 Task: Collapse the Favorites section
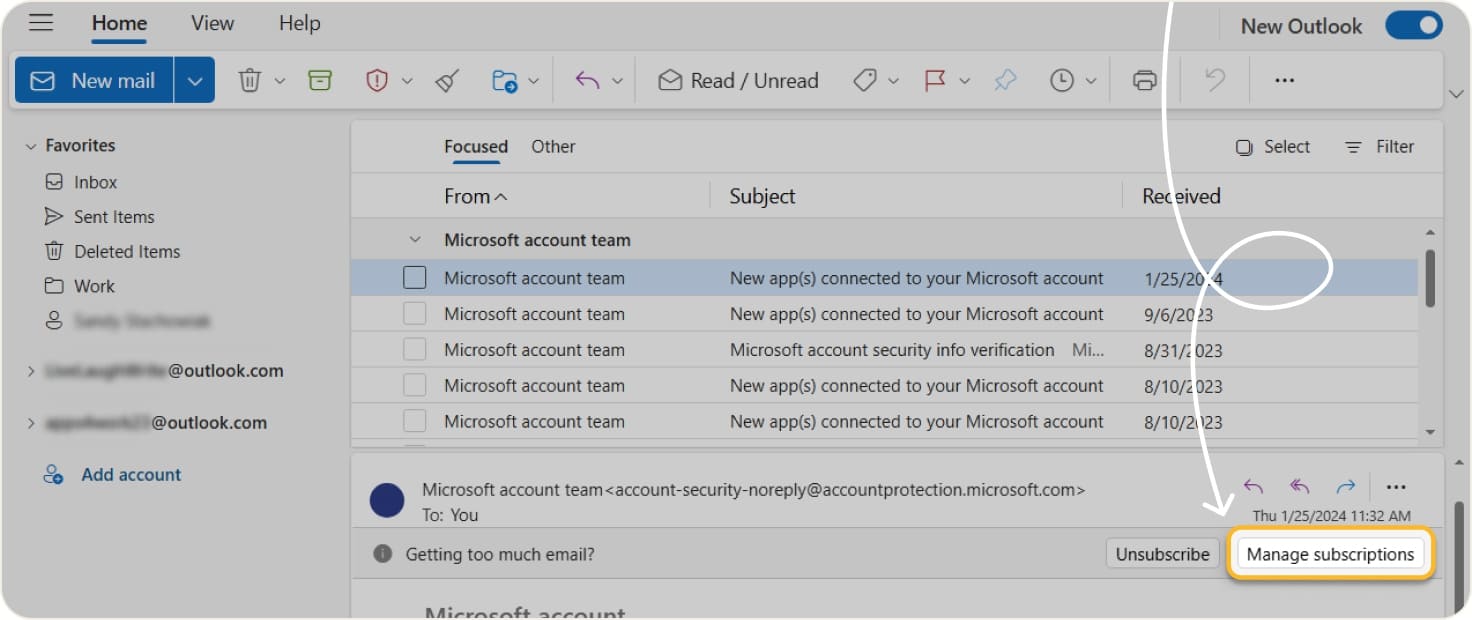coord(30,145)
